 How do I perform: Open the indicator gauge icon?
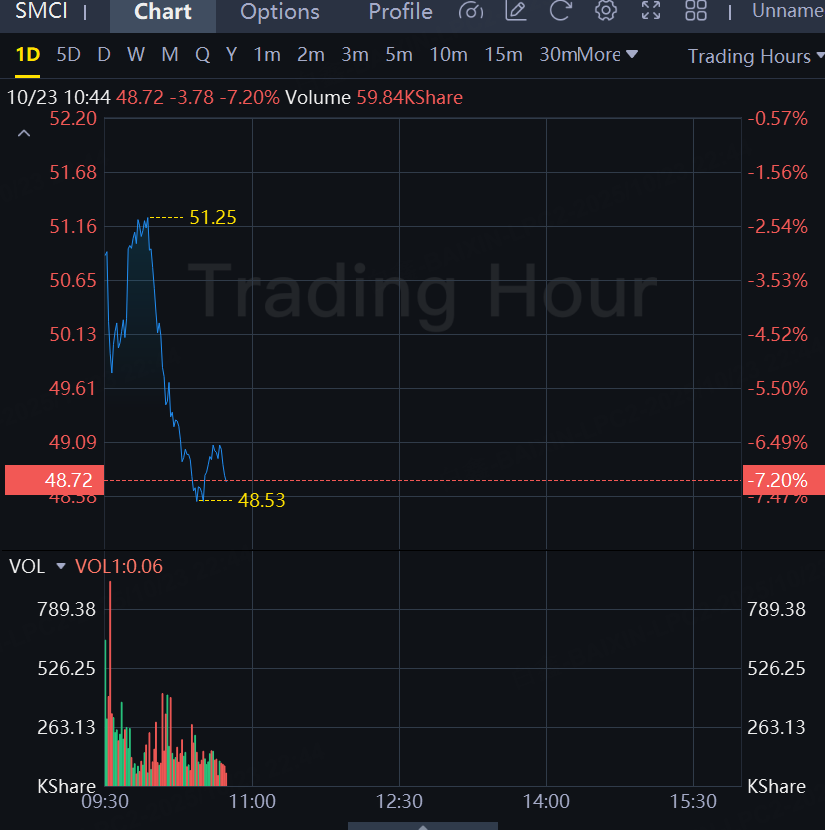click(x=471, y=11)
